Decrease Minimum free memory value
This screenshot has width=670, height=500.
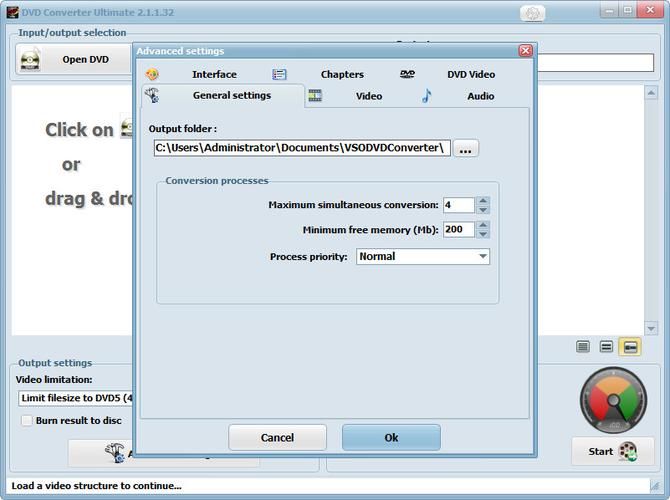pyautogui.click(x=483, y=234)
